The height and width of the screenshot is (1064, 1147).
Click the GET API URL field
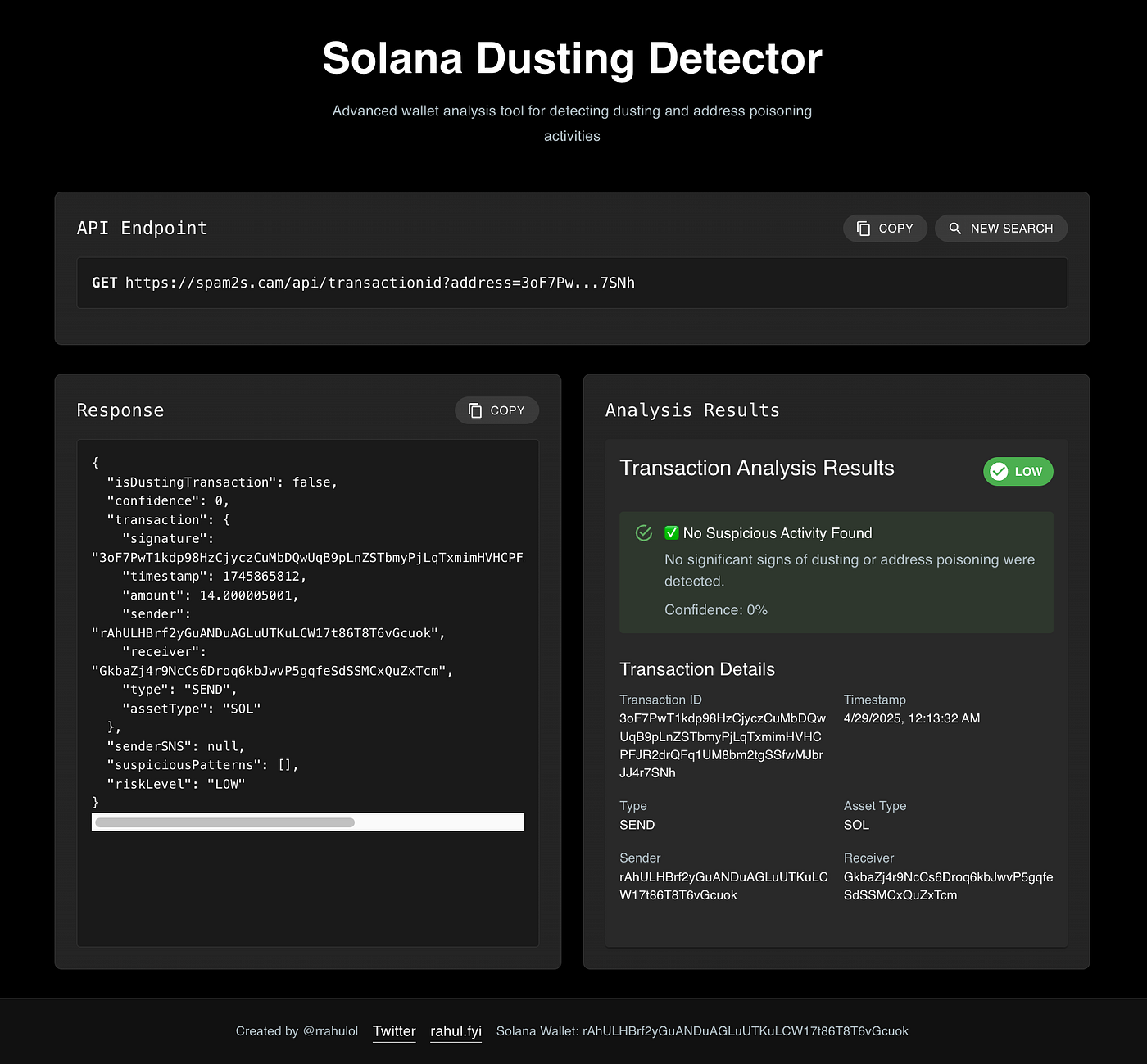point(572,283)
